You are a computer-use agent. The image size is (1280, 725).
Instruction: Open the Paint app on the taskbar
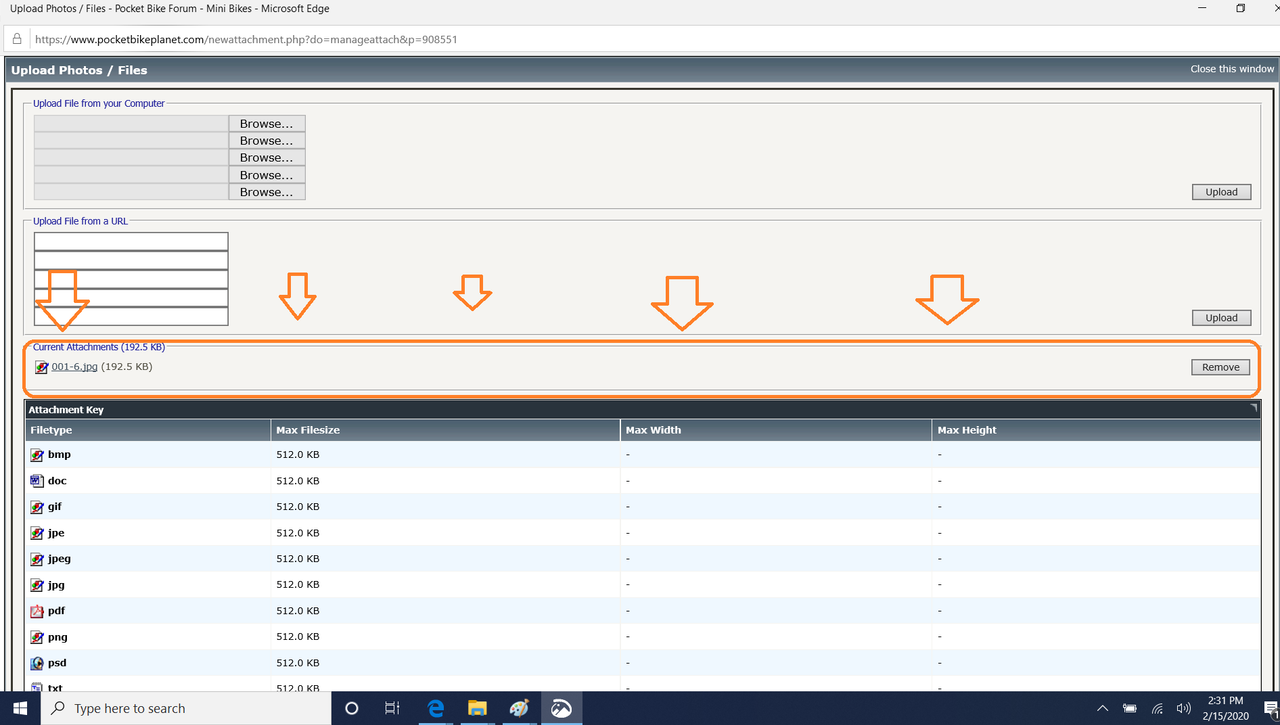[519, 708]
